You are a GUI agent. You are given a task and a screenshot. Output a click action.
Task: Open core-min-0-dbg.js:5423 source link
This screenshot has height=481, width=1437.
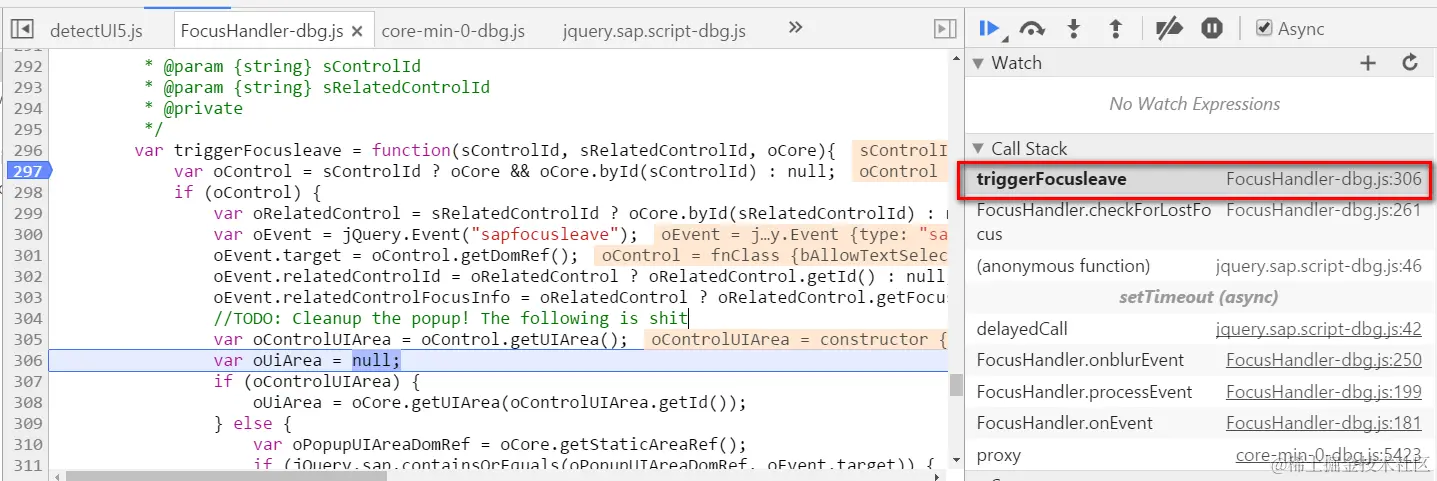pyautogui.click(x=1329, y=455)
